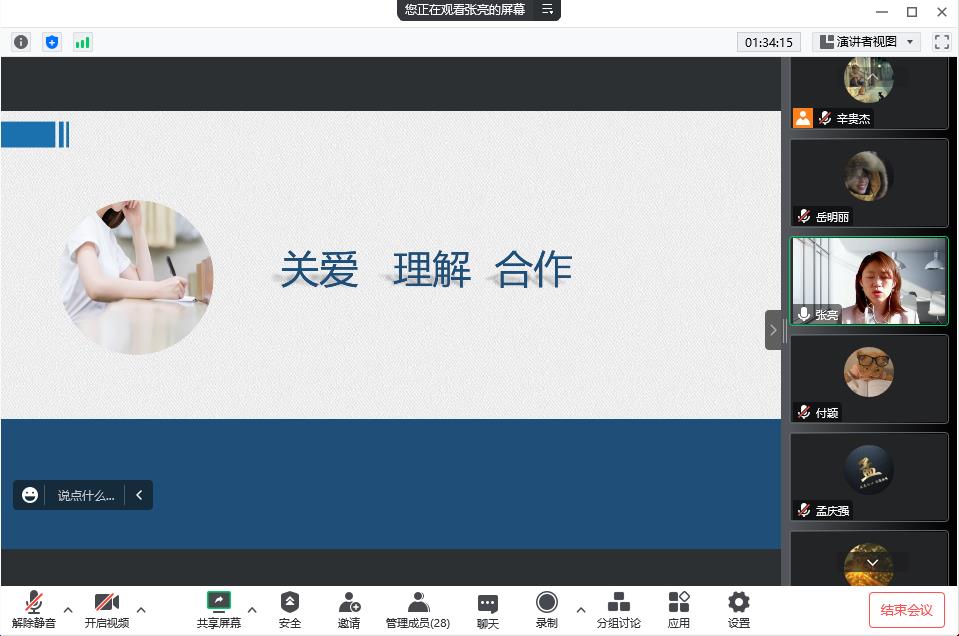Open the 应用 apps menu
Screen dimensions: 959x636
pyautogui.click(x=678, y=610)
